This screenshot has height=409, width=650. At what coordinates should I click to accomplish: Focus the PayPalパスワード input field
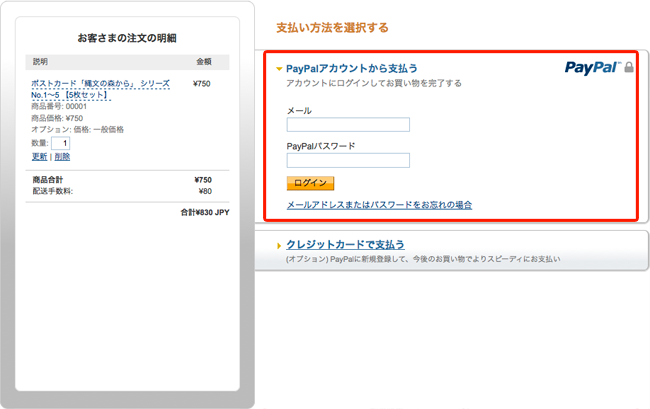348,160
